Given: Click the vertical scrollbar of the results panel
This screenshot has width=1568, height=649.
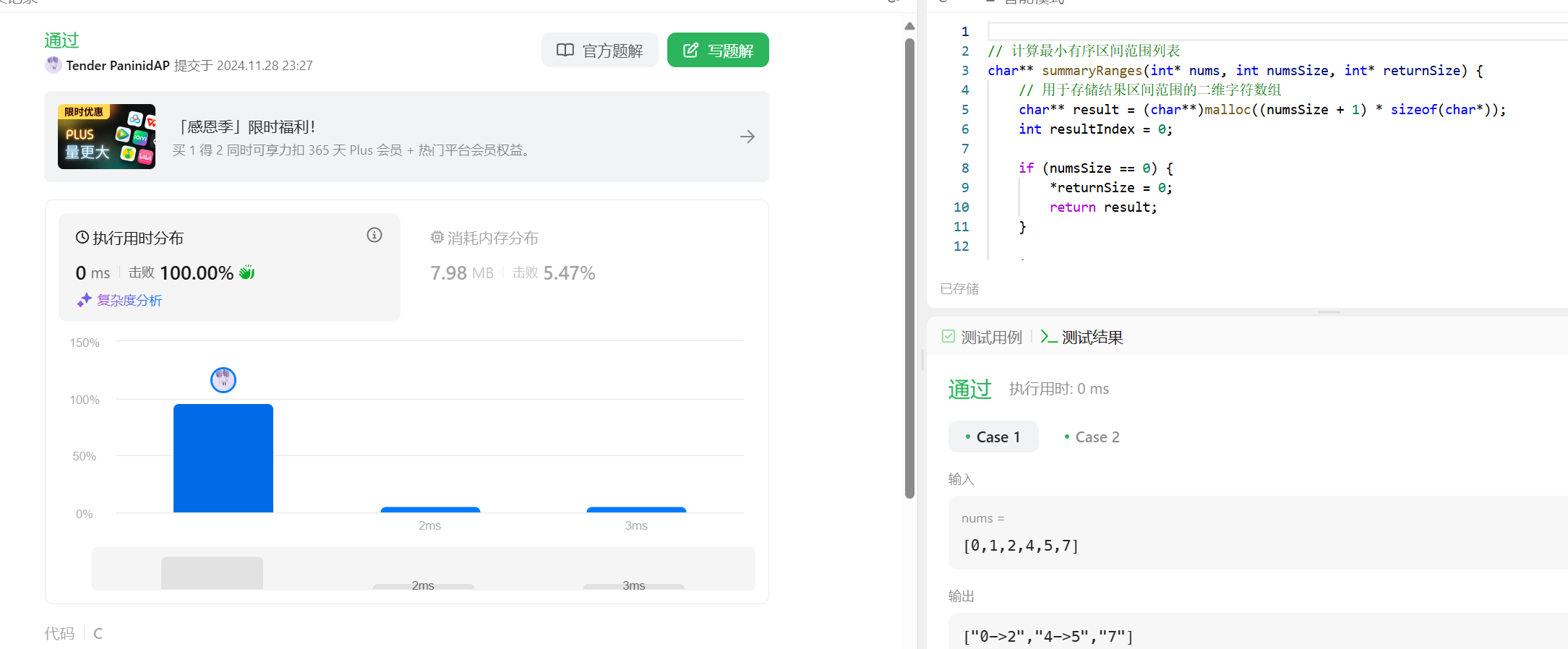Looking at the screenshot, I should point(909,267).
